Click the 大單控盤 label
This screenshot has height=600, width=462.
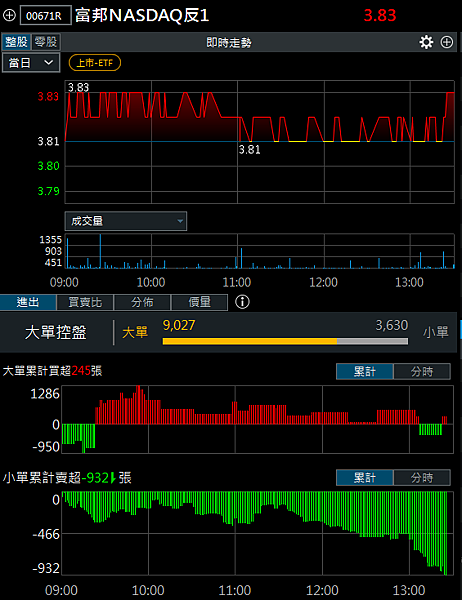pos(56,332)
